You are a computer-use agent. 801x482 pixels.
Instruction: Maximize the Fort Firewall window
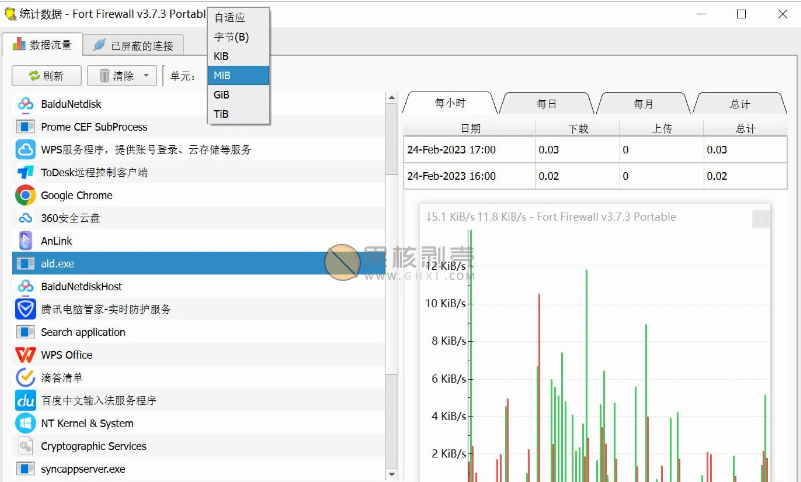coord(741,14)
